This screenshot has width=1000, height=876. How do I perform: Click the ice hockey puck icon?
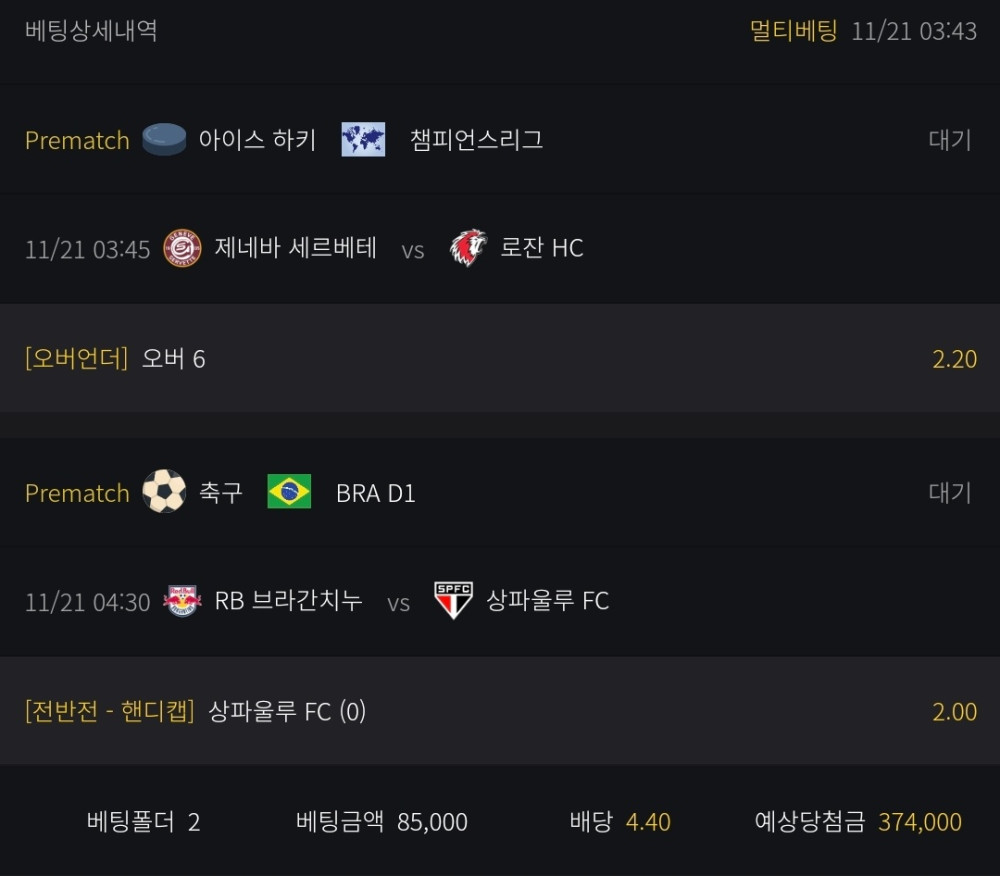coord(164,139)
